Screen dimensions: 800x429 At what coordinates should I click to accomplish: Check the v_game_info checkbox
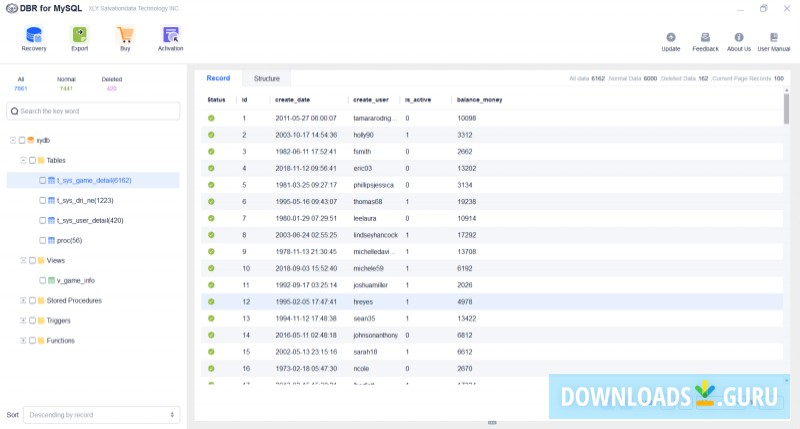click(42, 281)
